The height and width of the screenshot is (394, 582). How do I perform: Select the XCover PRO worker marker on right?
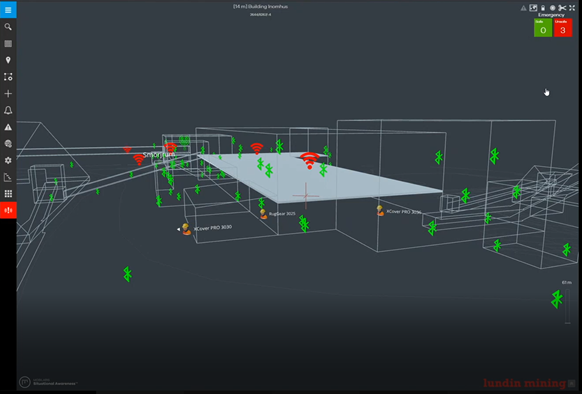pos(380,211)
